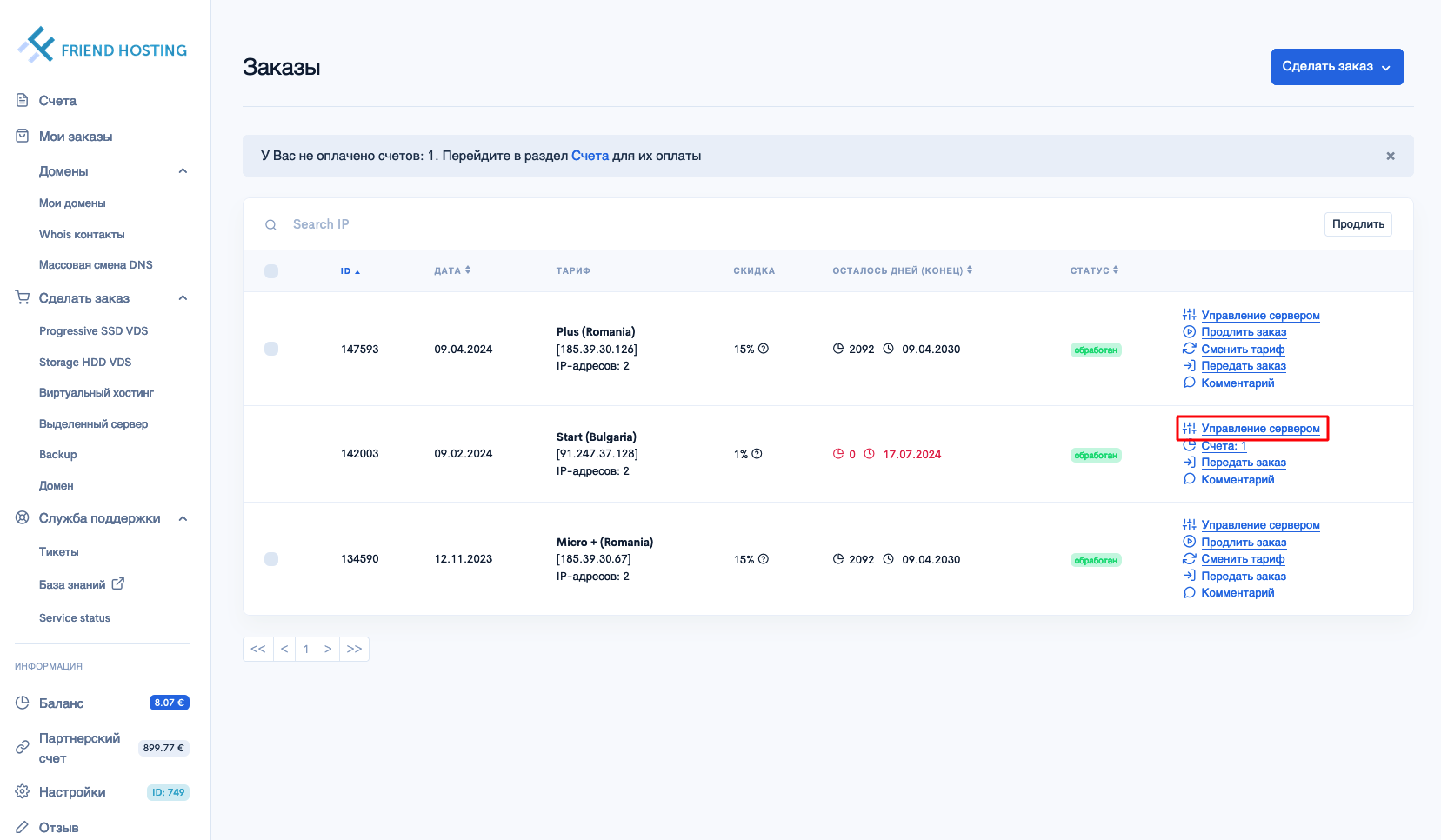
Task: Sort the table by ID column
Action: click(350, 271)
